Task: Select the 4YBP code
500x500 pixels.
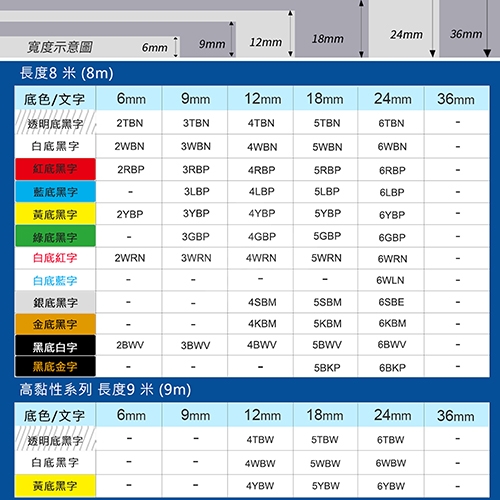Action: click(x=262, y=213)
